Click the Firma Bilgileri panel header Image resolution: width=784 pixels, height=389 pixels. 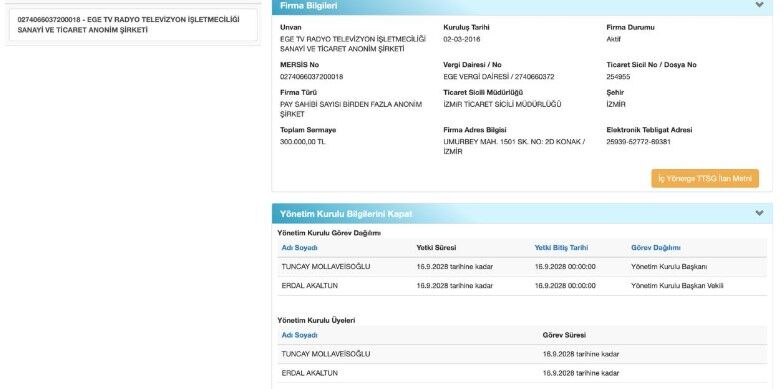[x=522, y=6]
